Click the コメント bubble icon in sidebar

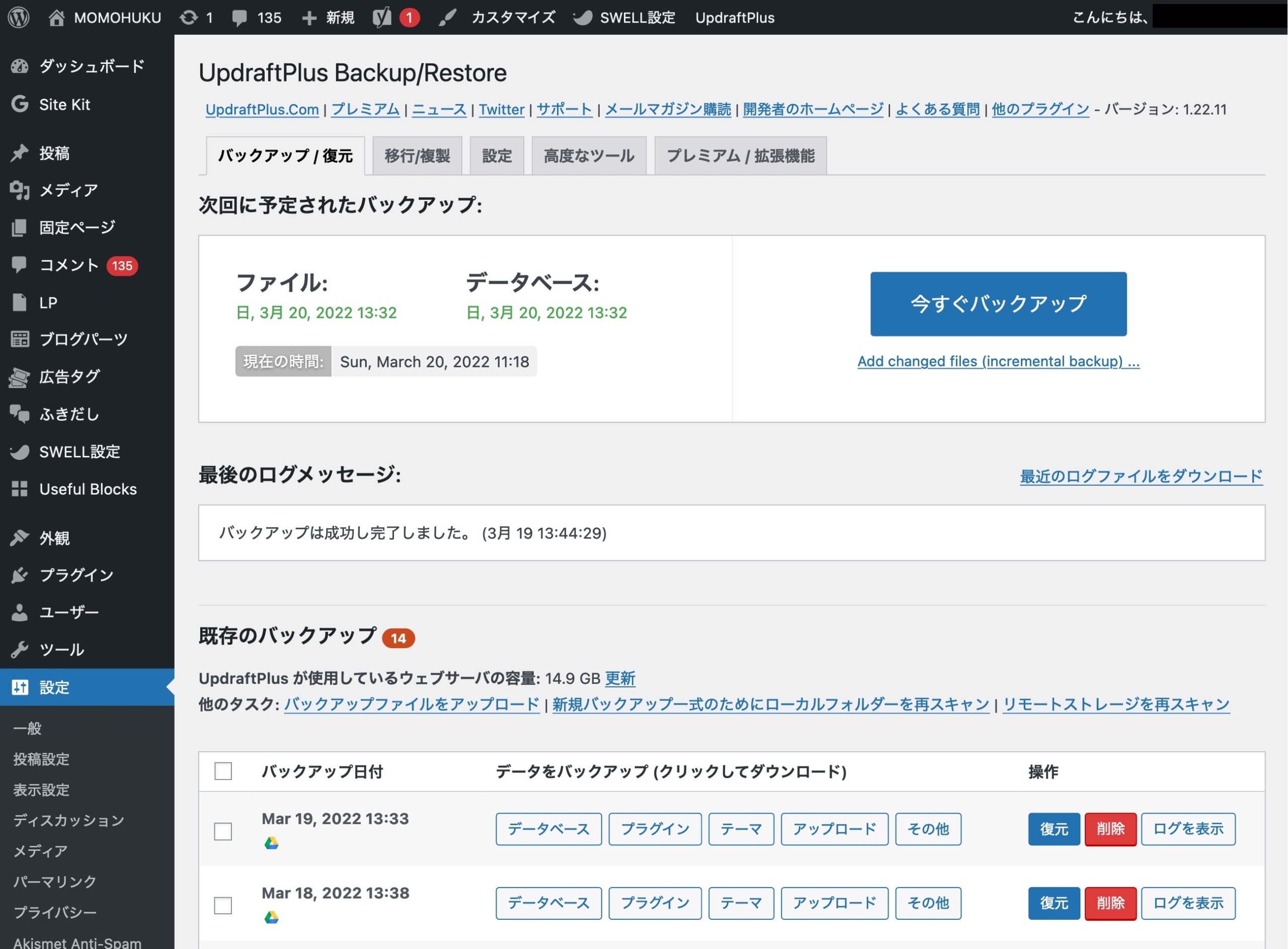point(20,265)
